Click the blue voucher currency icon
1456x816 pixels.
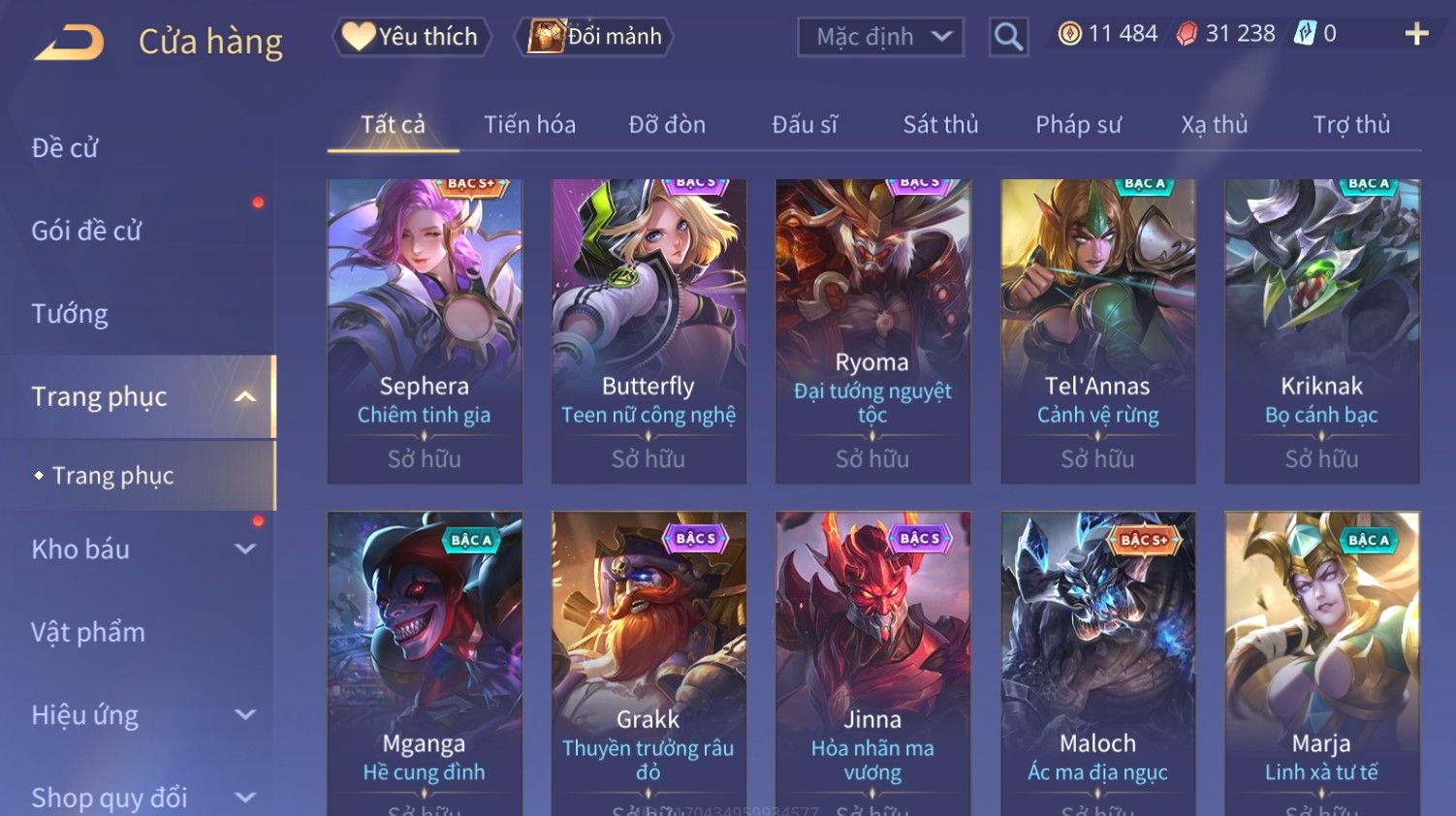[1305, 34]
